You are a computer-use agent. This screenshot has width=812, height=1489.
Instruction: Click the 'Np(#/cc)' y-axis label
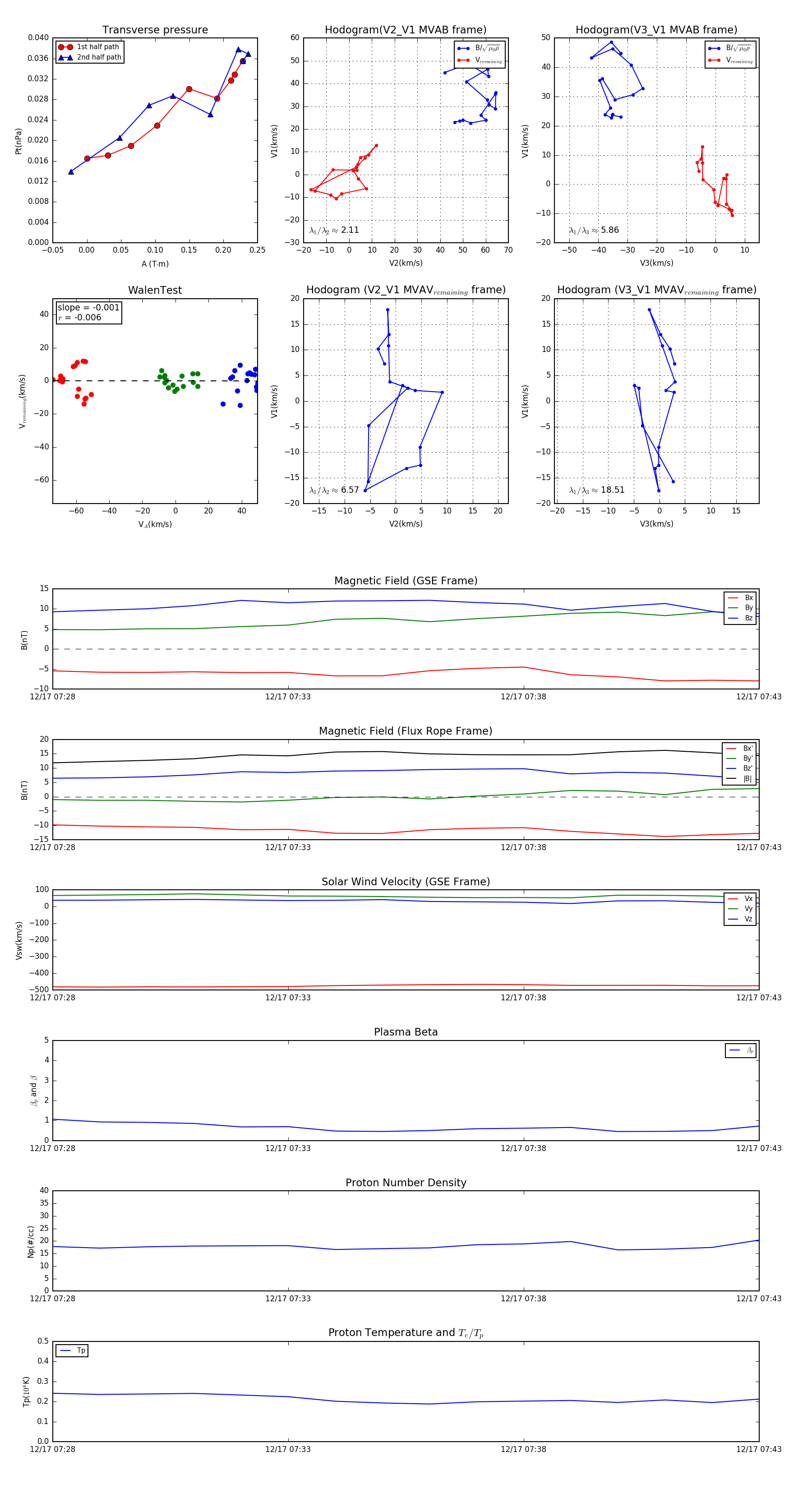(31, 1242)
